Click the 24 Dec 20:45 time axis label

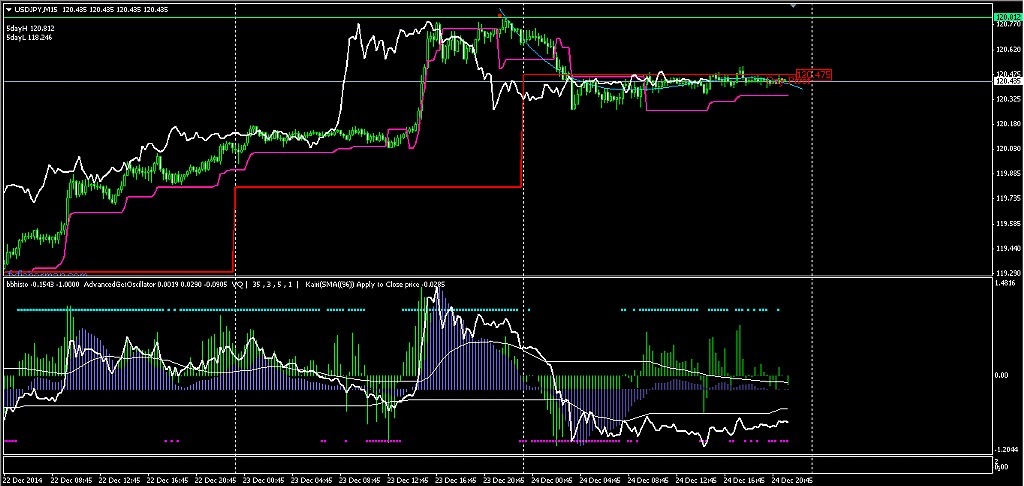(x=792, y=480)
